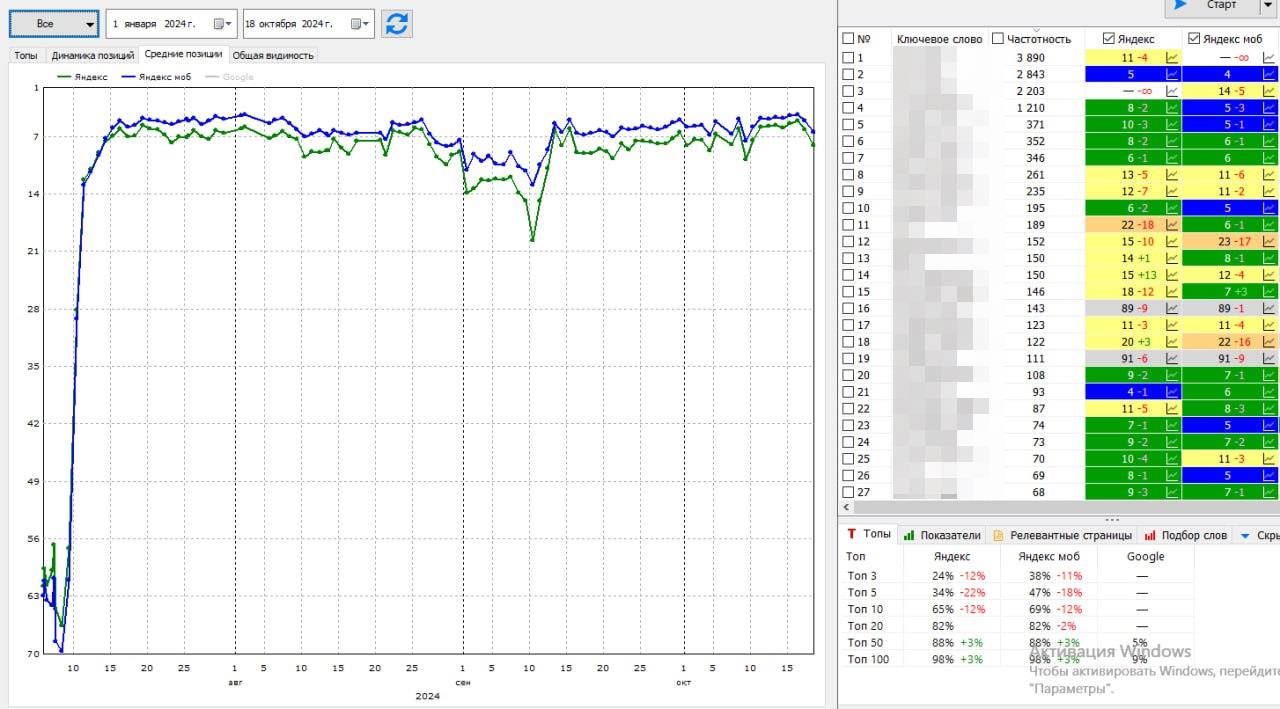Open chart icon in row 2 Яндекс моб column
Screen dimensions: 1280x709
coord(1269,75)
